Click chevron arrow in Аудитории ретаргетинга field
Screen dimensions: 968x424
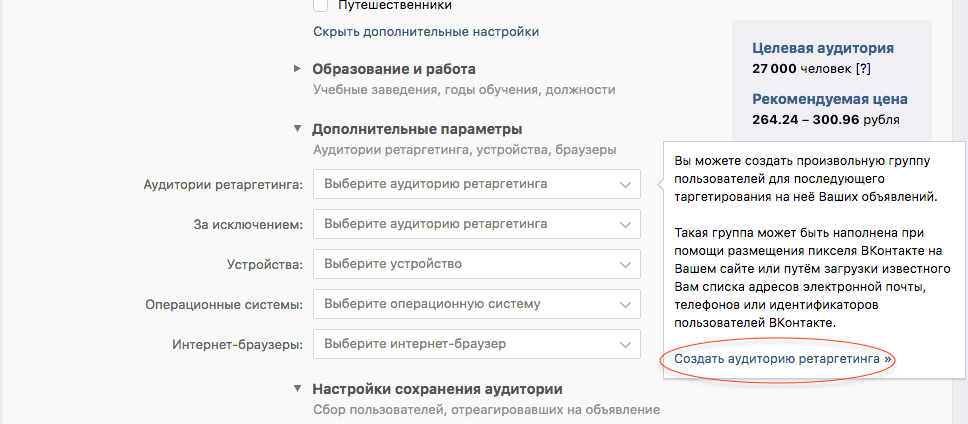625,185
